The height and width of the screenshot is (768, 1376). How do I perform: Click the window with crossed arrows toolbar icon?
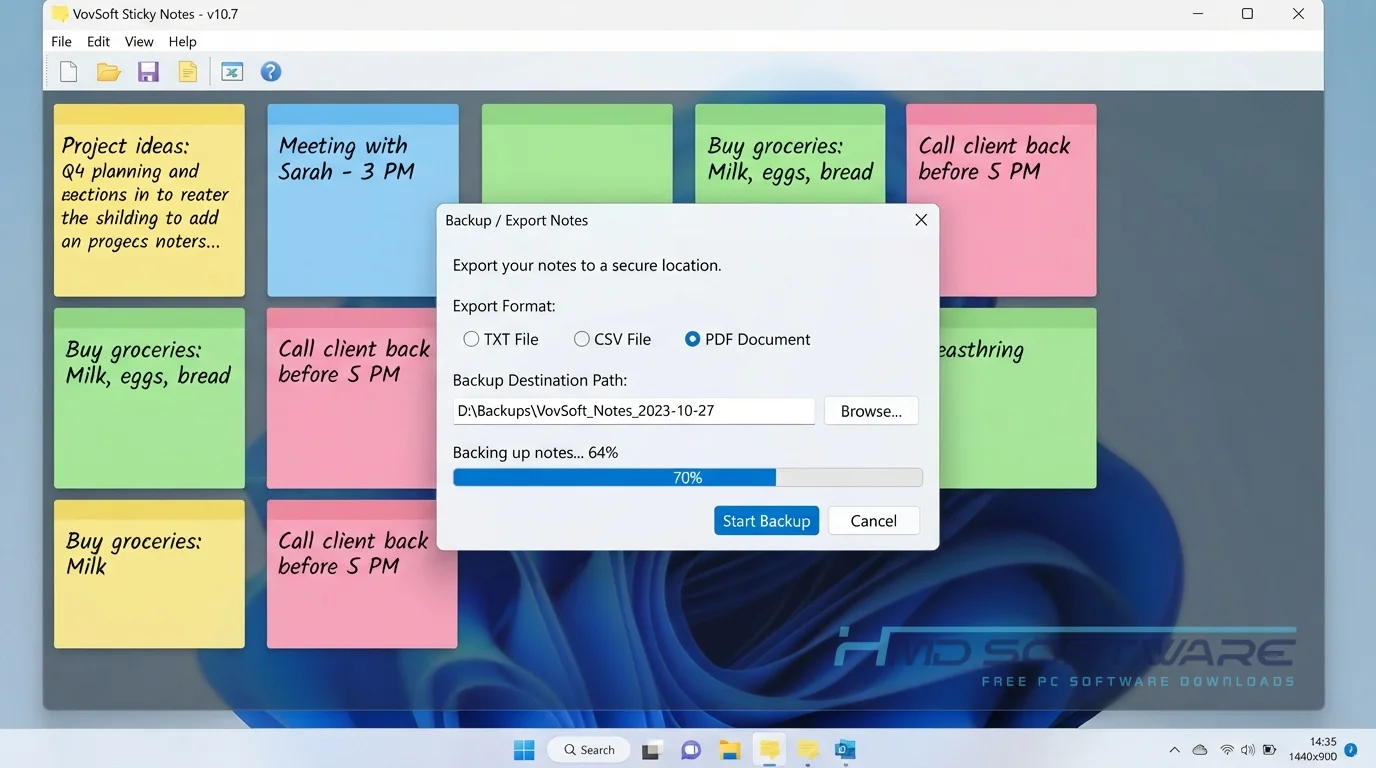click(232, 72)
